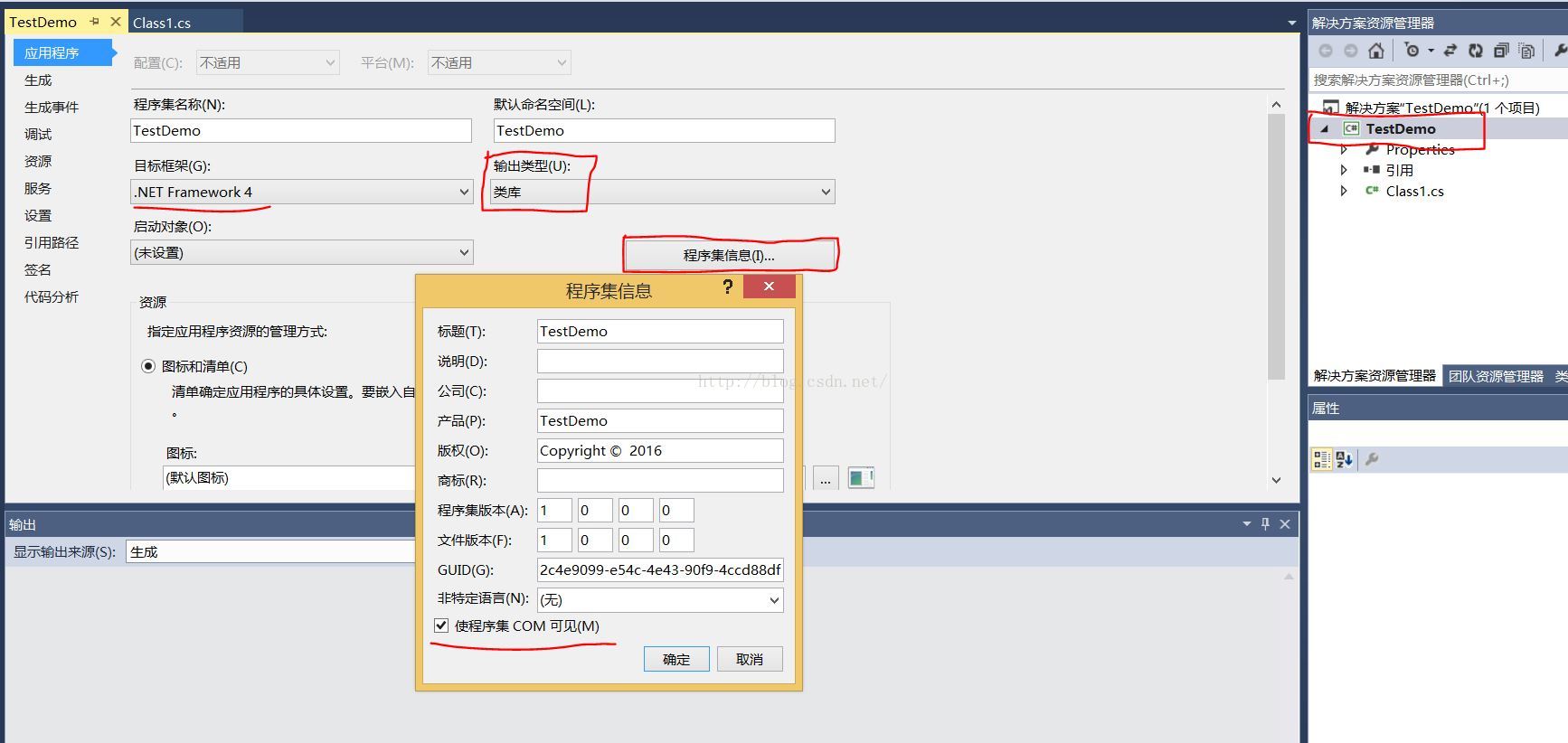
Task: Open the 显示输出来源 生成 dropdown
Action: pos(271,551)
